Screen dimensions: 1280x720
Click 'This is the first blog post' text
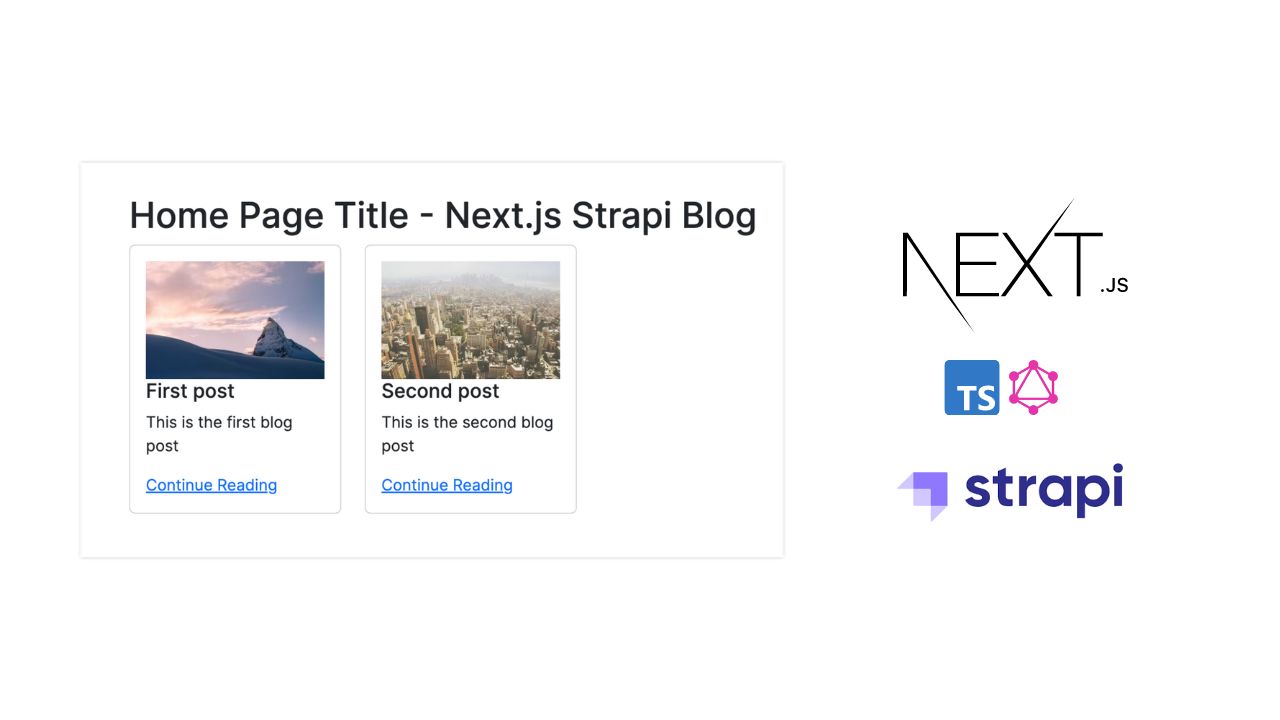pyautogui.click(x=218, y=433)
